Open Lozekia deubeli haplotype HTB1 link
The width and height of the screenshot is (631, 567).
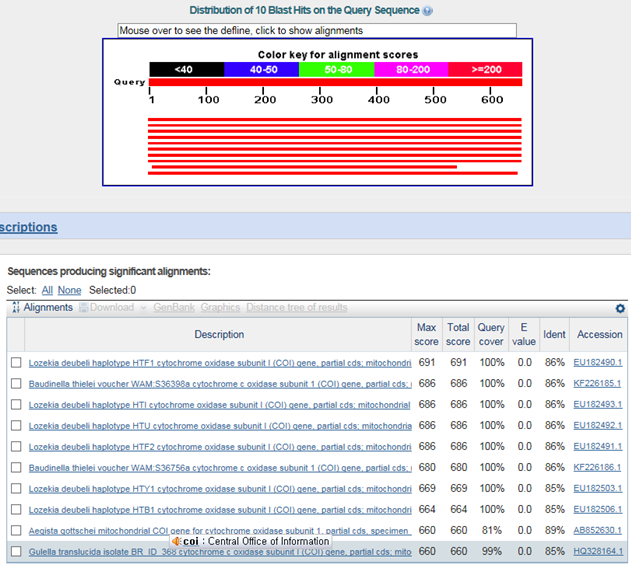coord(220,509)
